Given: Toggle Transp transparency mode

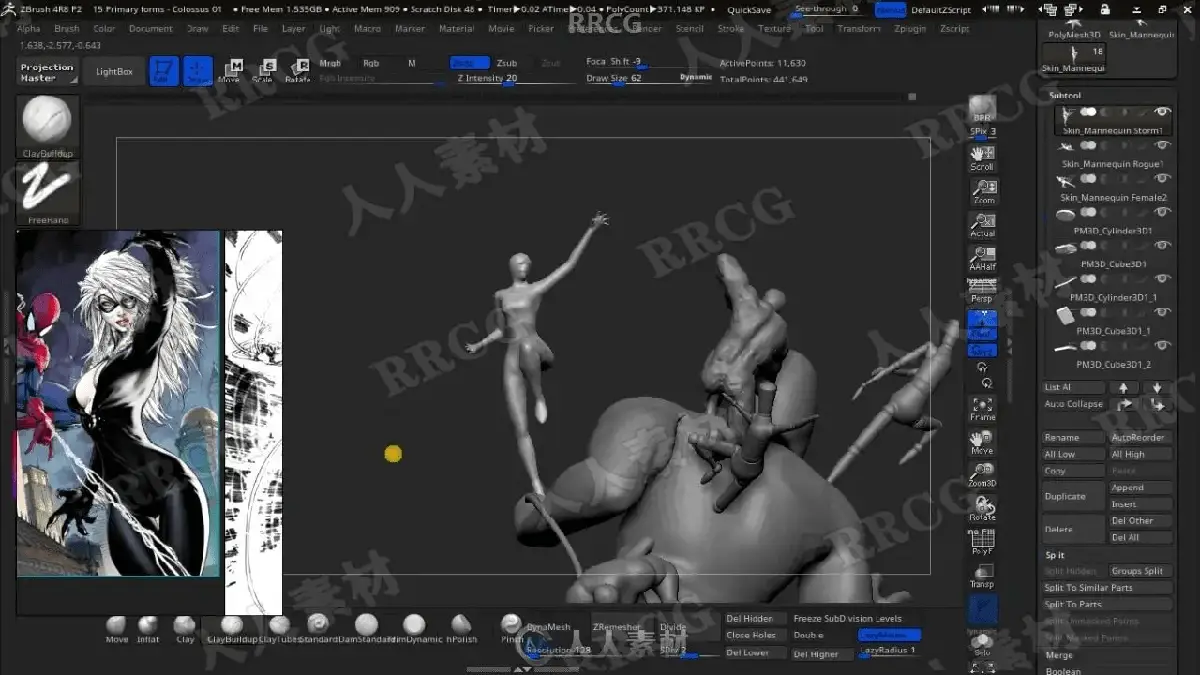Looking at the screenshot, I should coord(982,575).
